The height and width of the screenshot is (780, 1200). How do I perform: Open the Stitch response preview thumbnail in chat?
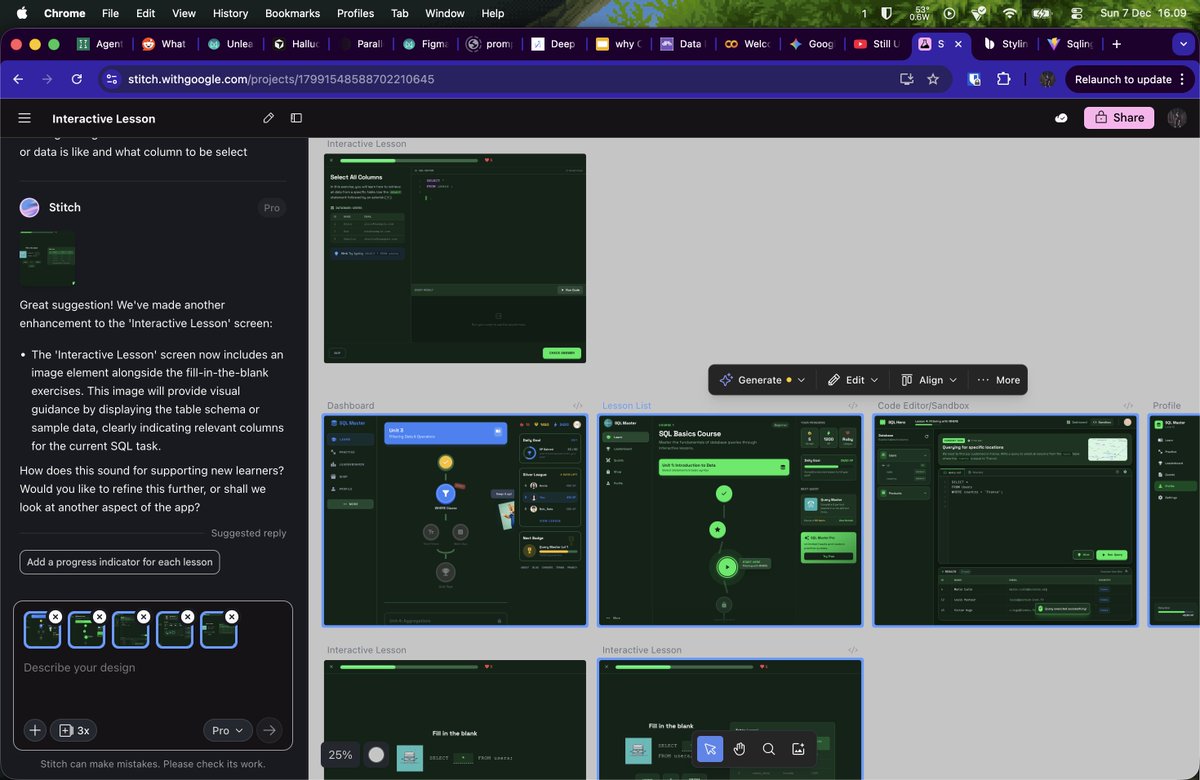pos(47,257)
